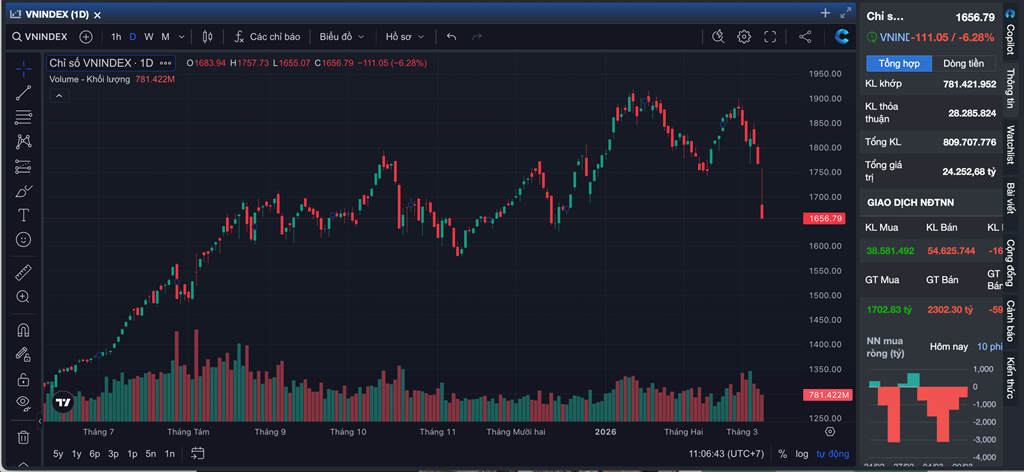The height and width of the screenshot is (472, 1024).
Task: Hide all drawings with eye icon
Action: tap(23, 403)
